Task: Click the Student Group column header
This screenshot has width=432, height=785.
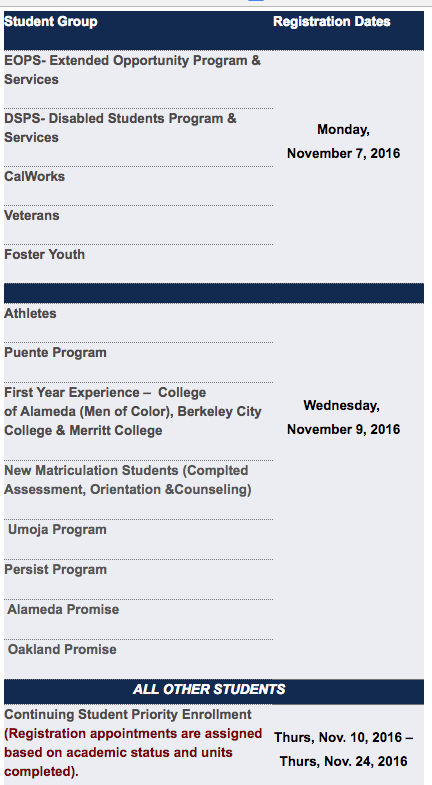Action: coord(51,22)
